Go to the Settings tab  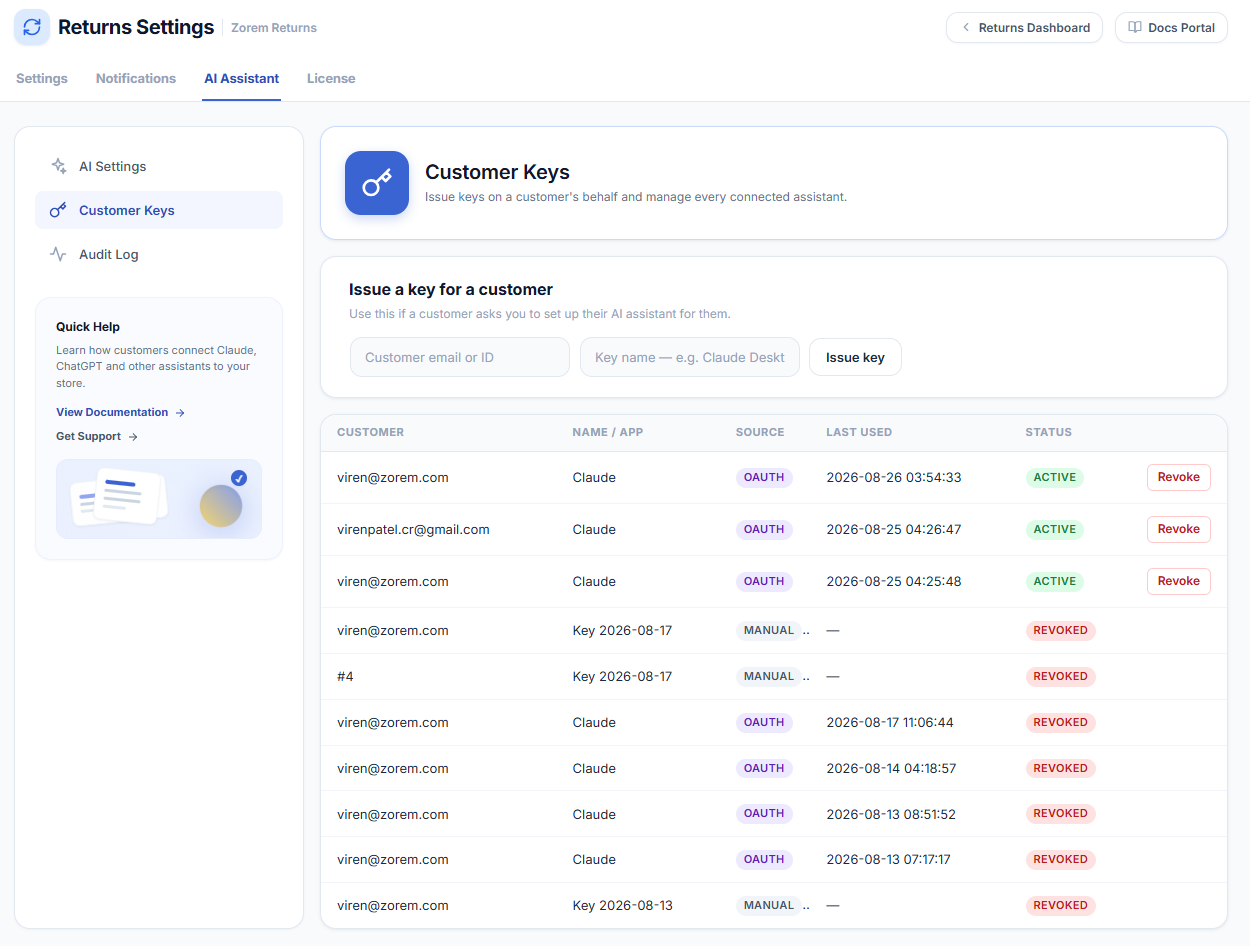coord(42,78)
